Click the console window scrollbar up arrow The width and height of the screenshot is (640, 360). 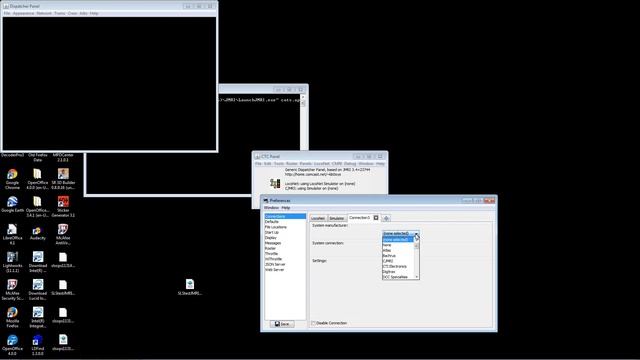pyautogui.click(x=302, y=97)
